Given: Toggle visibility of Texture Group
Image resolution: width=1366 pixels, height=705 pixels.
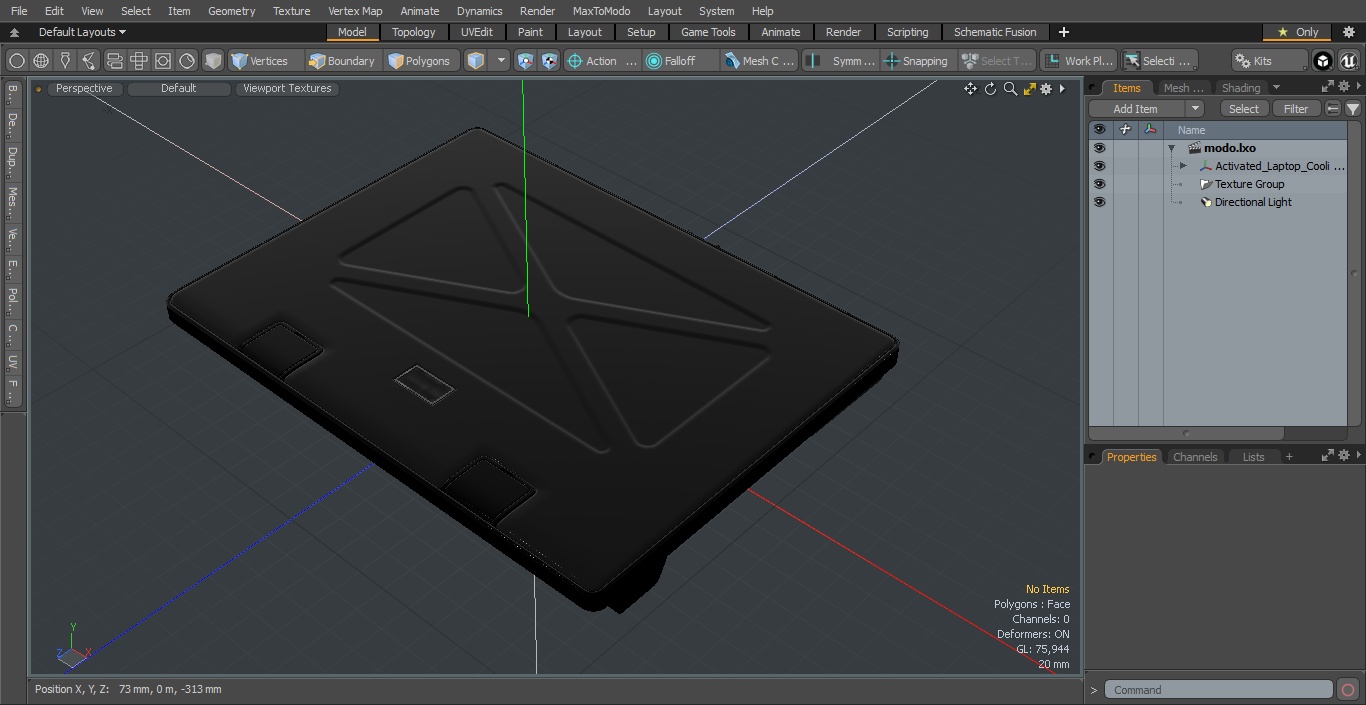Looking at the screenshot, I should tap(1099, 184).
